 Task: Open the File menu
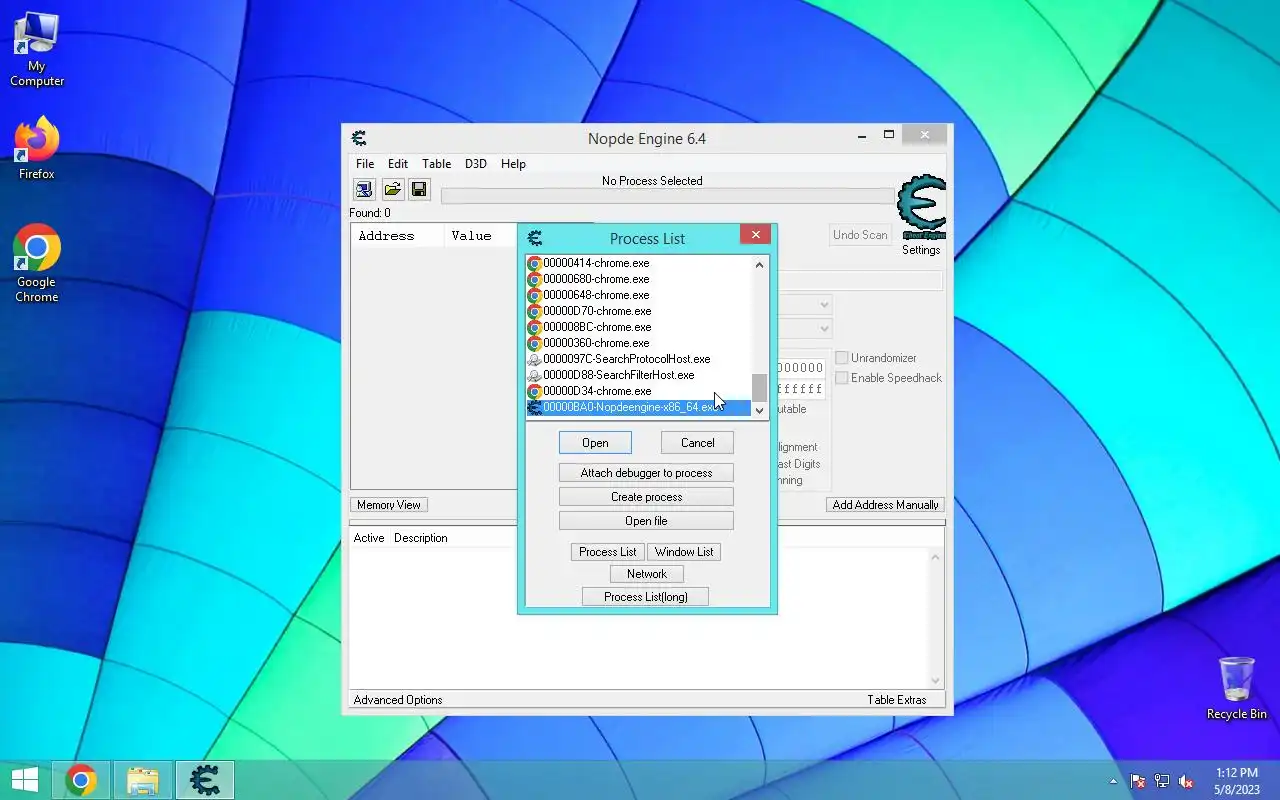pos(365,164)
